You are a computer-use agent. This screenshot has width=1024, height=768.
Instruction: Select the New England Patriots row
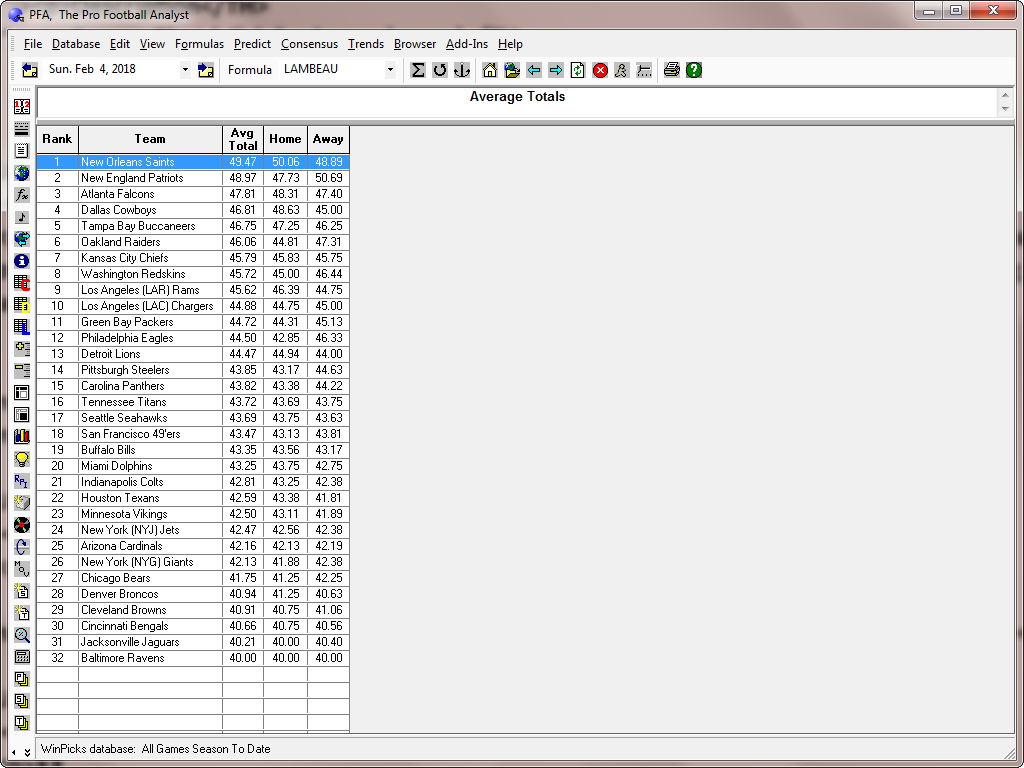(x=193, y=178)
